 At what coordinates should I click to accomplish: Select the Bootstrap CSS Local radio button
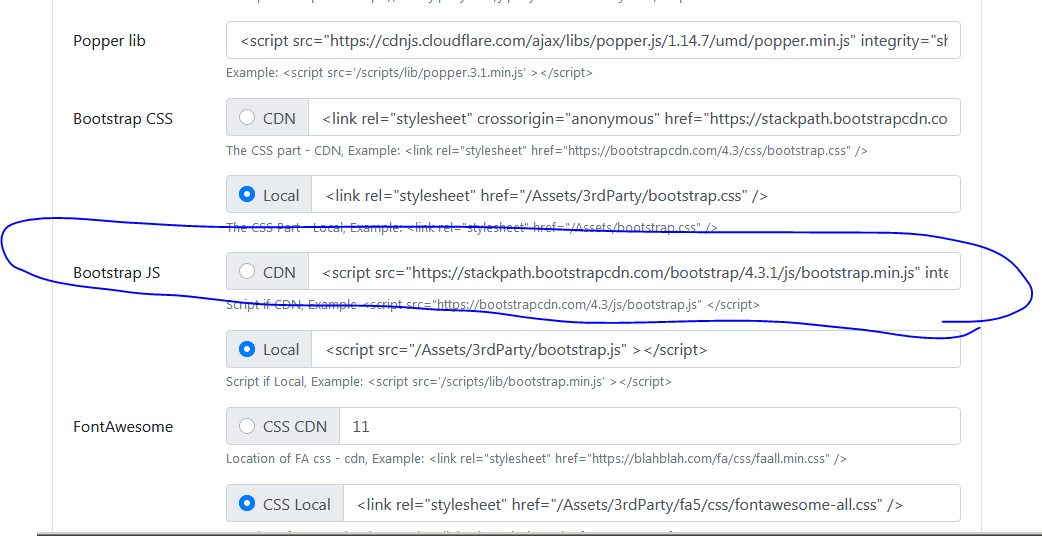click(247, 195)
